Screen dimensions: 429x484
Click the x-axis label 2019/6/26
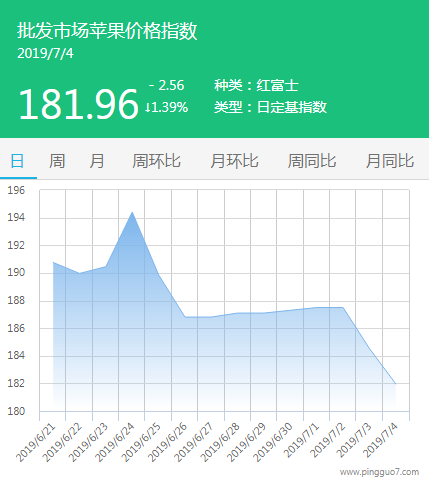[167, 442]
